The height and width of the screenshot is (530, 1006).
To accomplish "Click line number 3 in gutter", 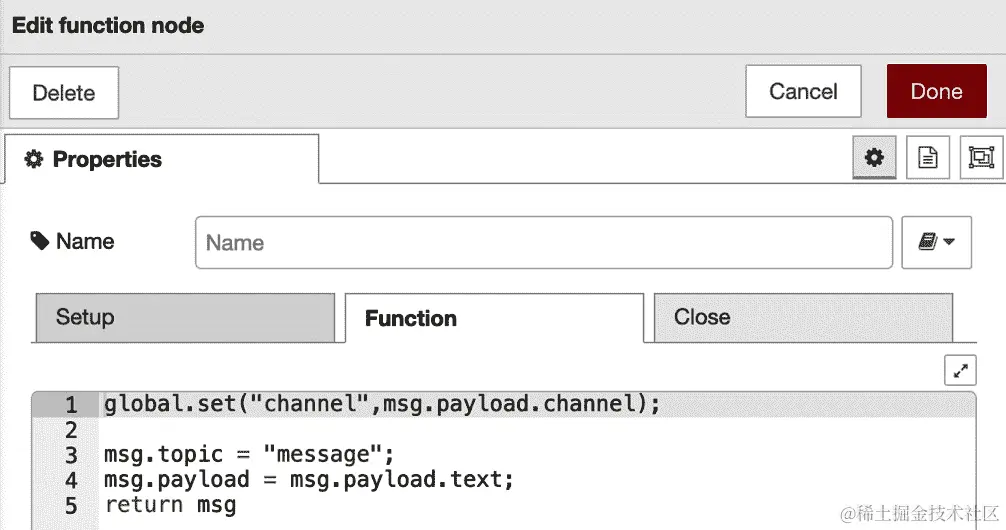I will [x=71, y=455].
